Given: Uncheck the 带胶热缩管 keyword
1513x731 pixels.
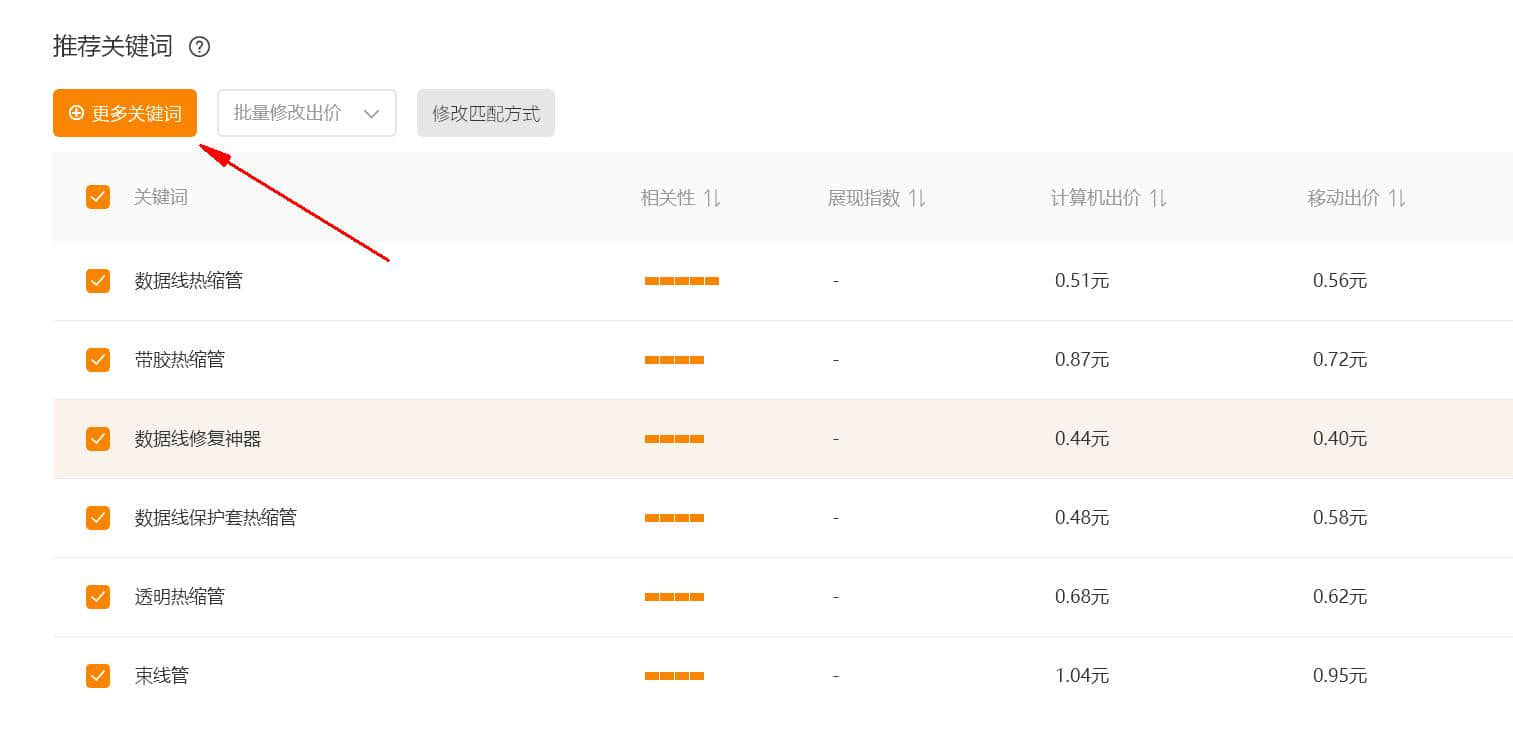Looking at the screenshot, I should (98, 360).
